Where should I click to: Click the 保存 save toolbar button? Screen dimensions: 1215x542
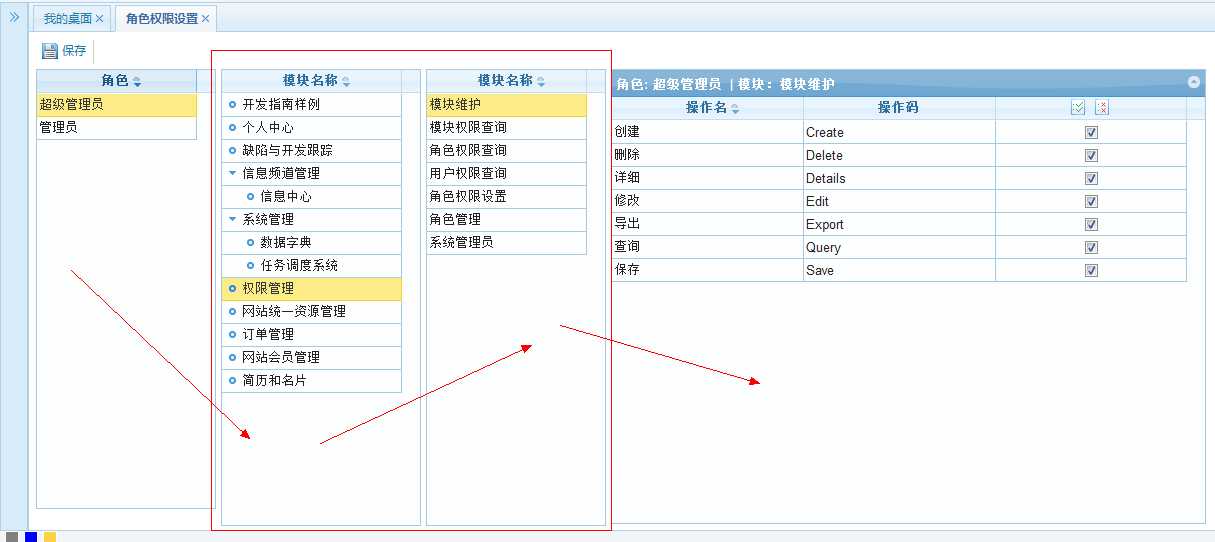point(64,50)
